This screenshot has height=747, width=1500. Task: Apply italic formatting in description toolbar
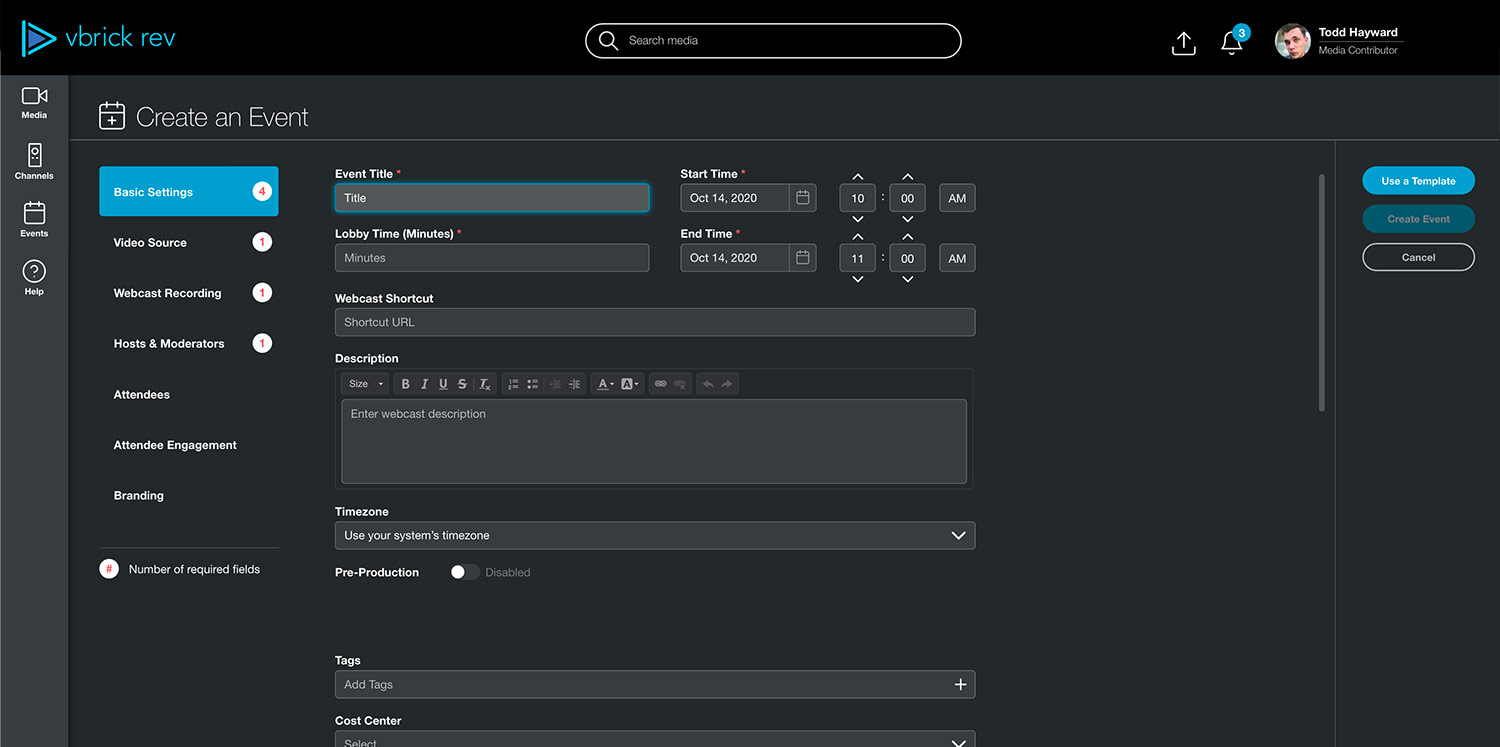(x=424, y=384)
